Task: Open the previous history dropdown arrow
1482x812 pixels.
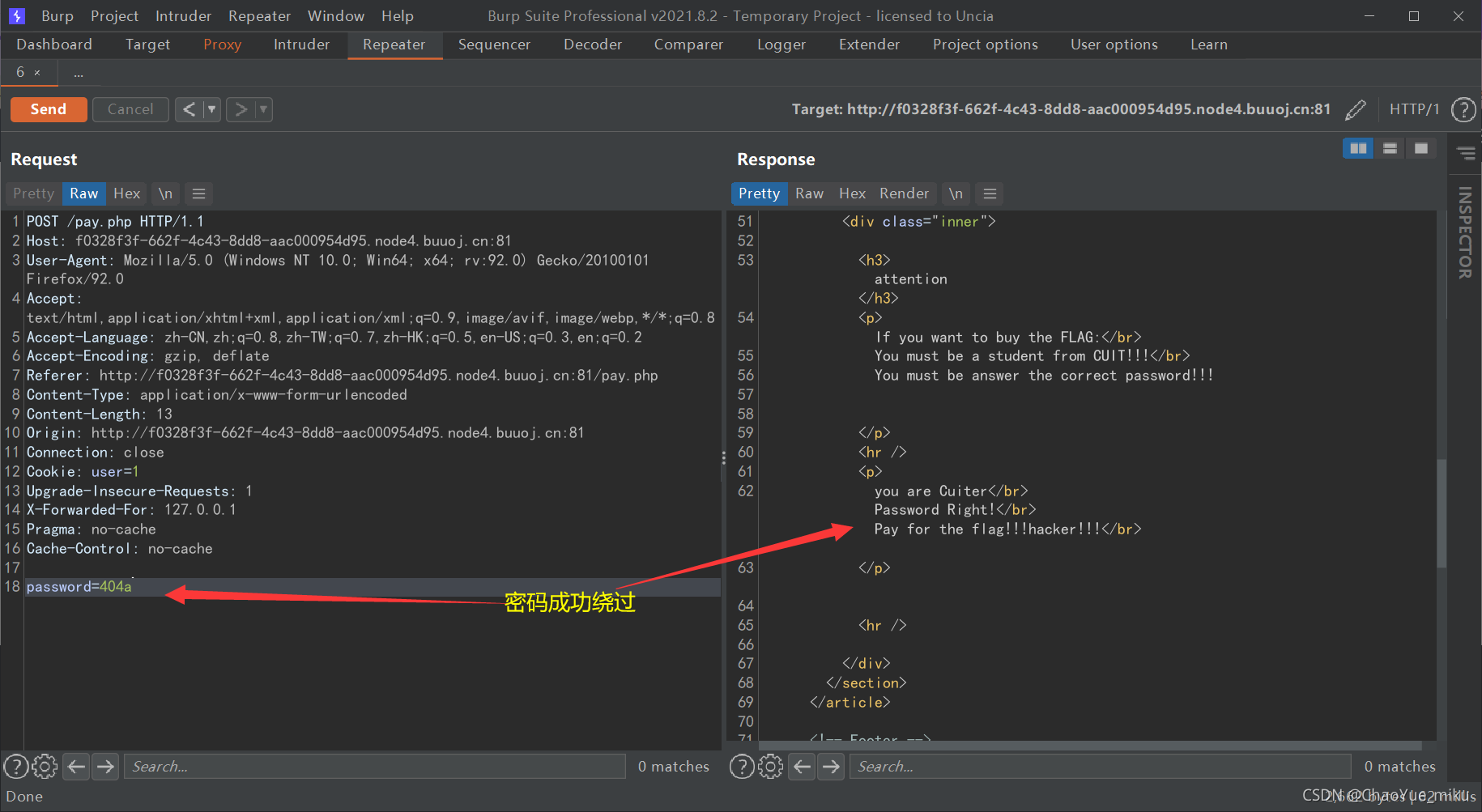Action: pyautogui.click(x=212, y=109)
